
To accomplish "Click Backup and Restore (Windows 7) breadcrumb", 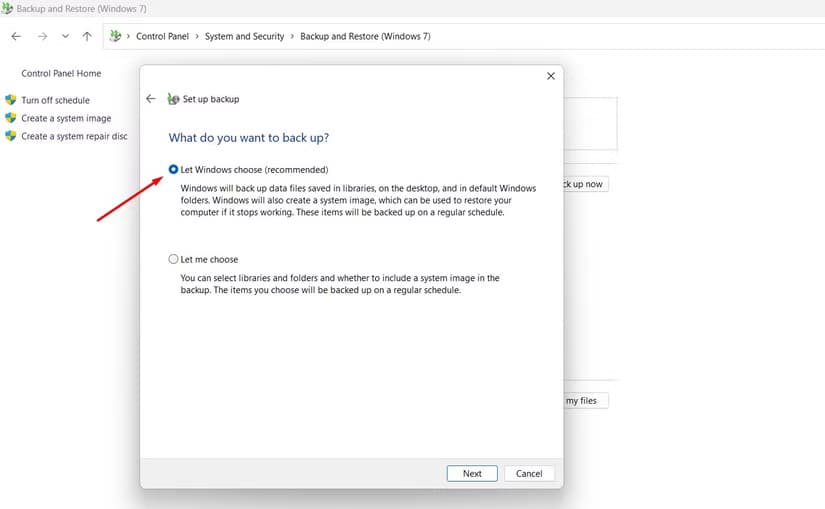I will (365, 36).
